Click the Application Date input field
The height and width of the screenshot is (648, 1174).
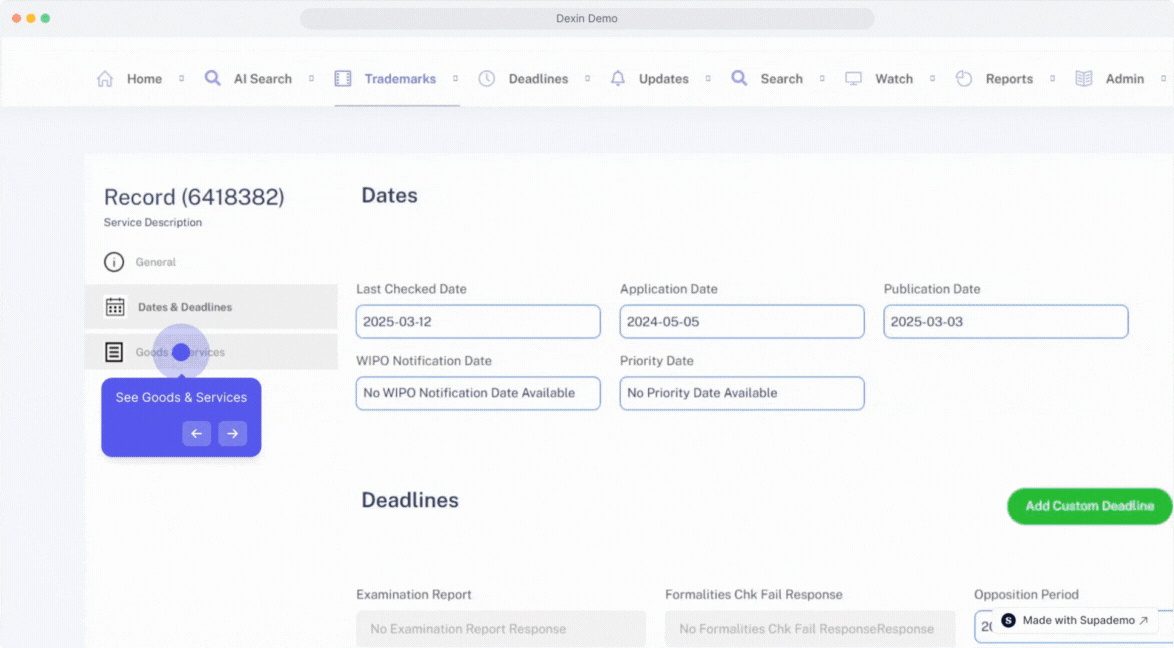pyautogui.click(x=741, y=321)
